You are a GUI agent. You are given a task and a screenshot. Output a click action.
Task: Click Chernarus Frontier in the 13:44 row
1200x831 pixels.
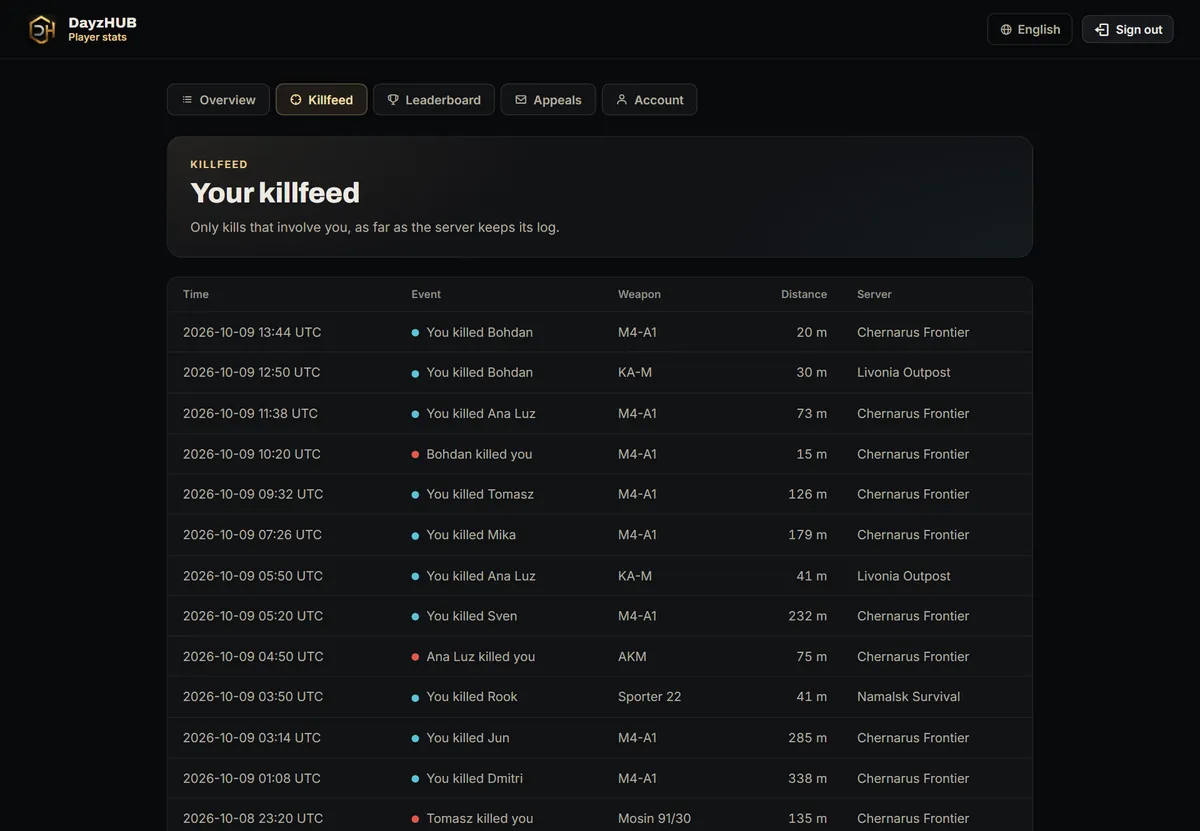(913, 332)
